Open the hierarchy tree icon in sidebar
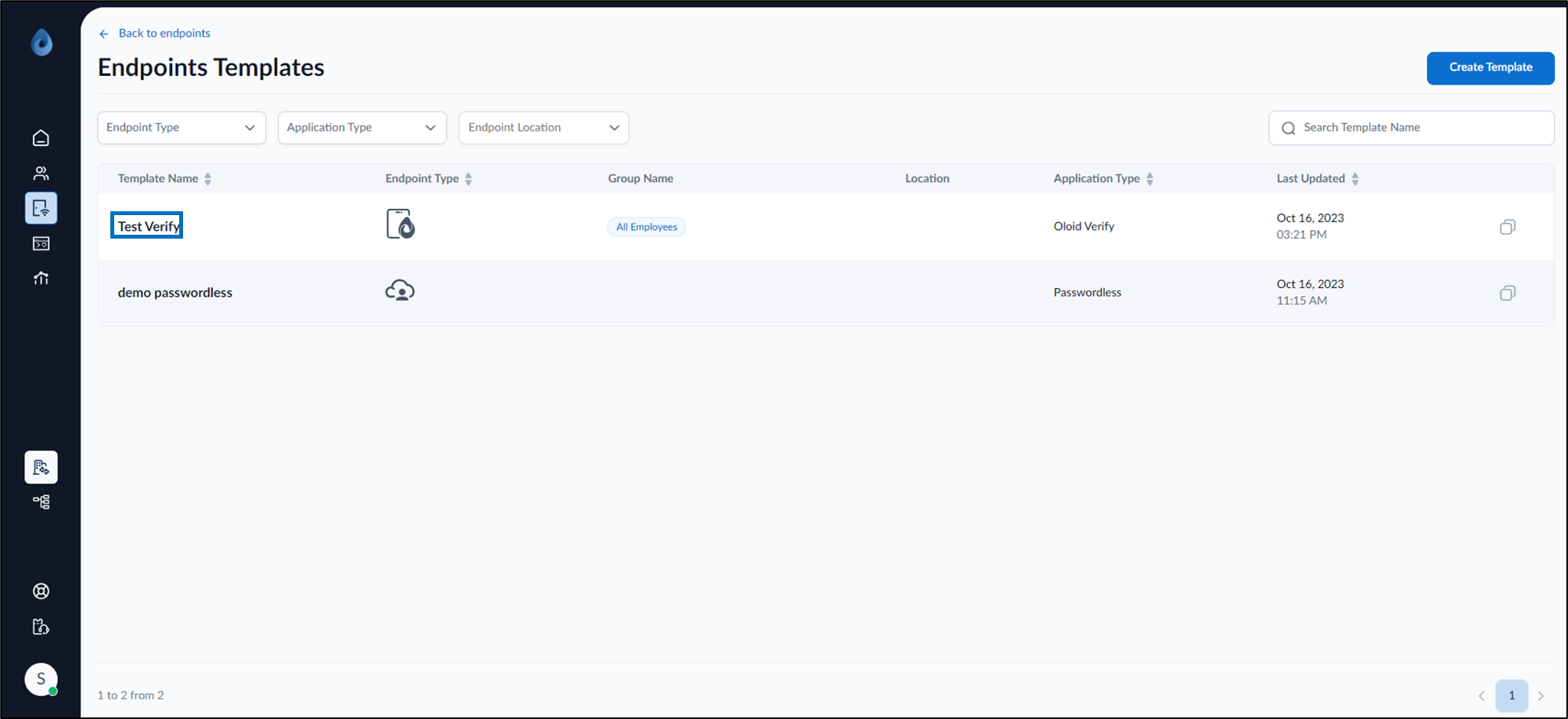 click(41, 502)
